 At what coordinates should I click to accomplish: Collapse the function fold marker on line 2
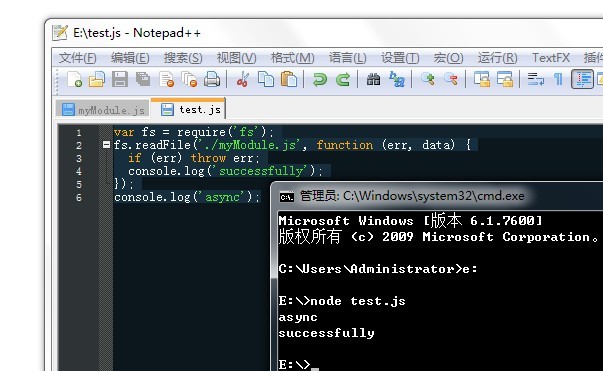tap(107, 145)
